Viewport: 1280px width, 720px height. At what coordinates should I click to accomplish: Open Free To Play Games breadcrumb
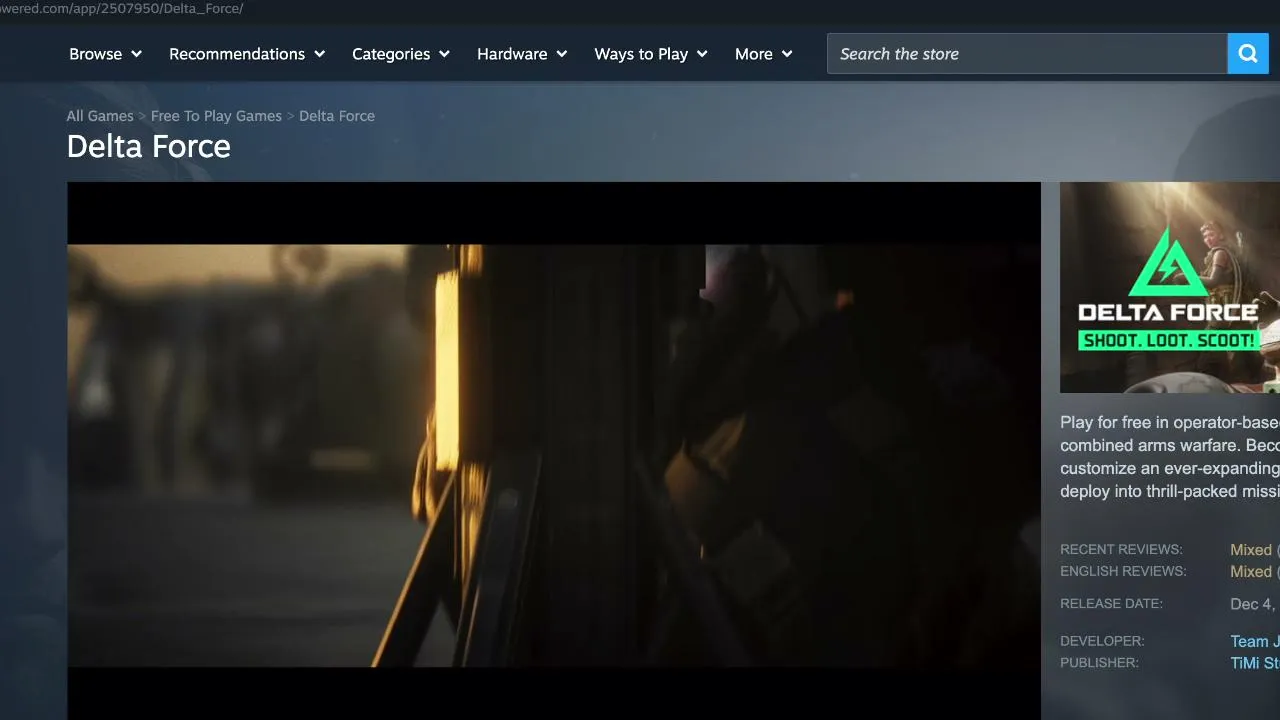click(x=216, y=116)
